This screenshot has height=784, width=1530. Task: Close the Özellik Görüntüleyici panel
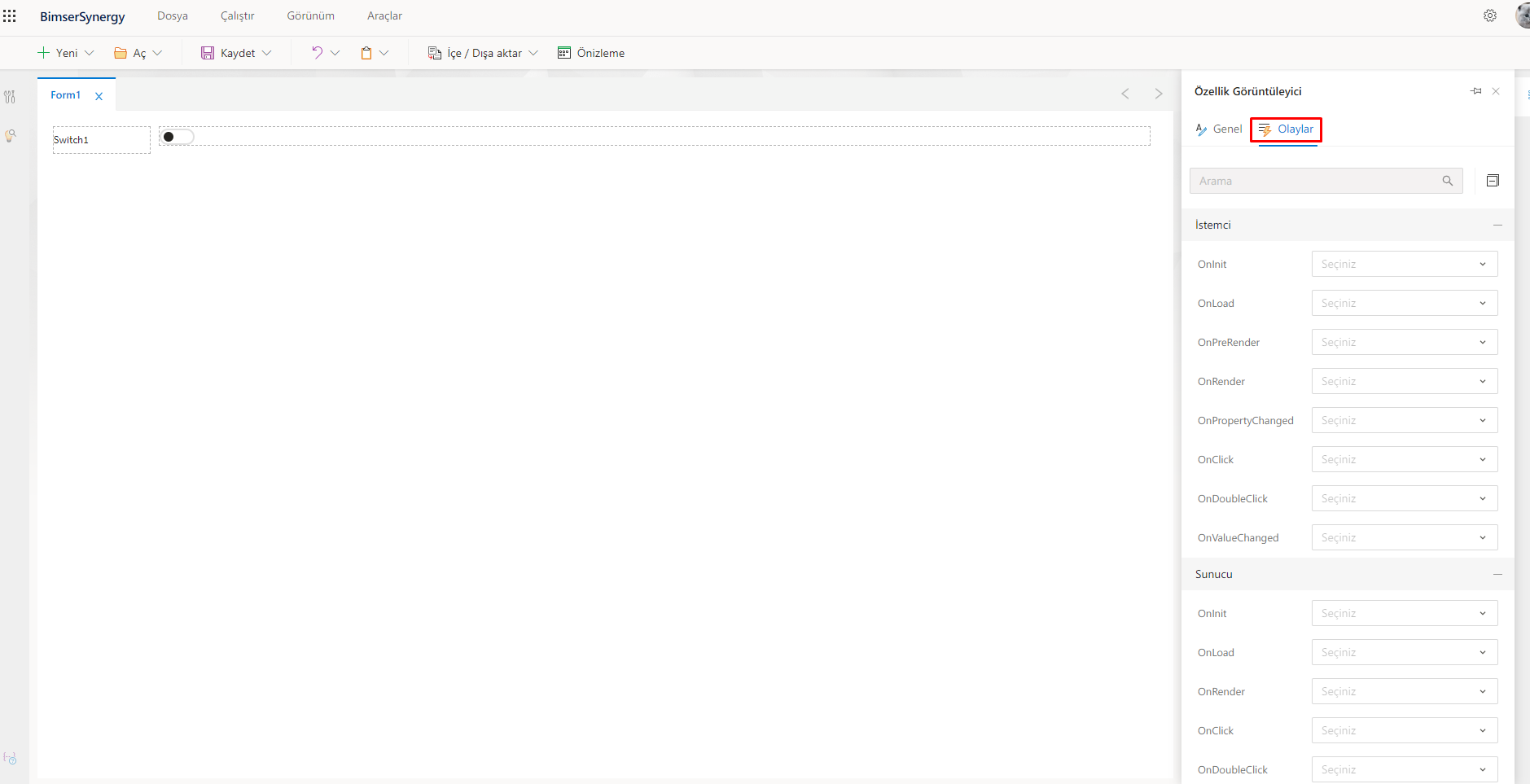1496,91
